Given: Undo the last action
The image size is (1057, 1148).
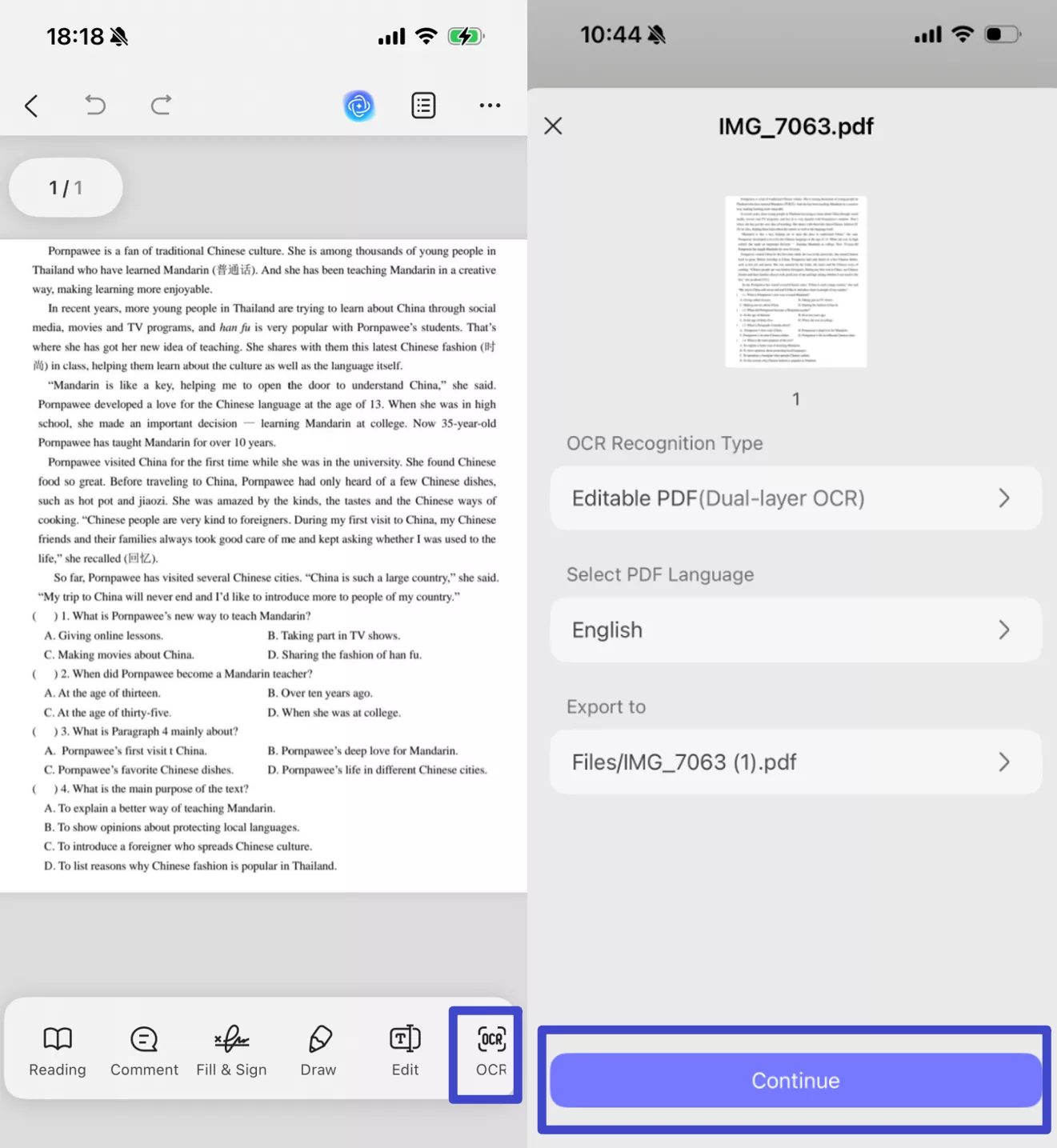Looking at the screenshot, I should point(95,105).
